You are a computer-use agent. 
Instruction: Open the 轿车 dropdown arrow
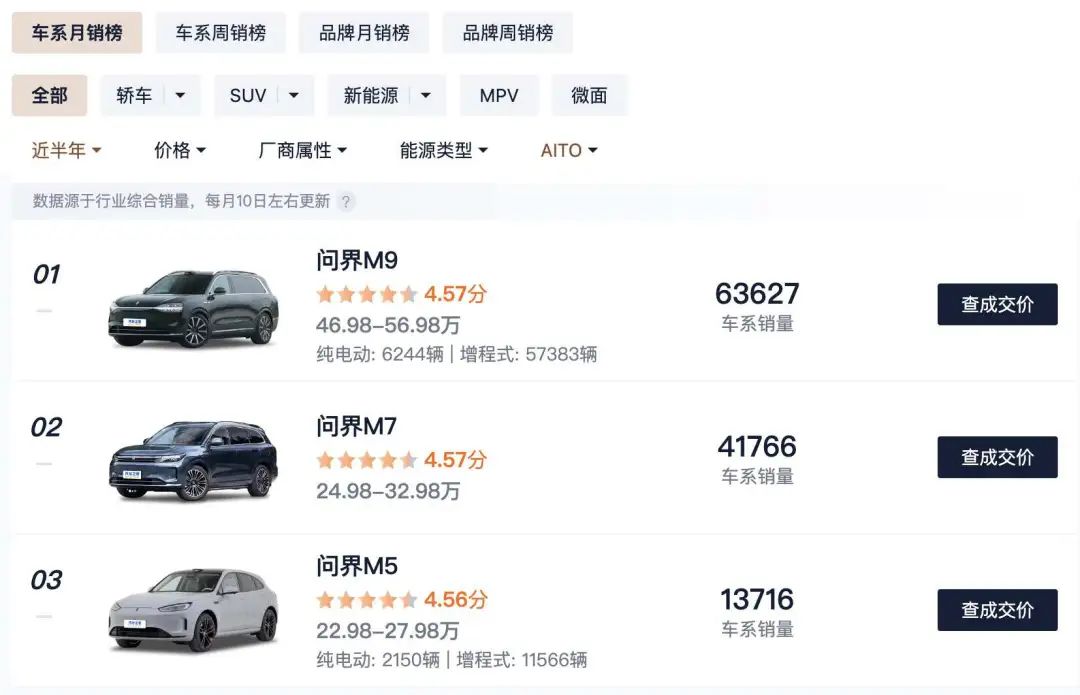pyautogui.click(x=180, y=96)
